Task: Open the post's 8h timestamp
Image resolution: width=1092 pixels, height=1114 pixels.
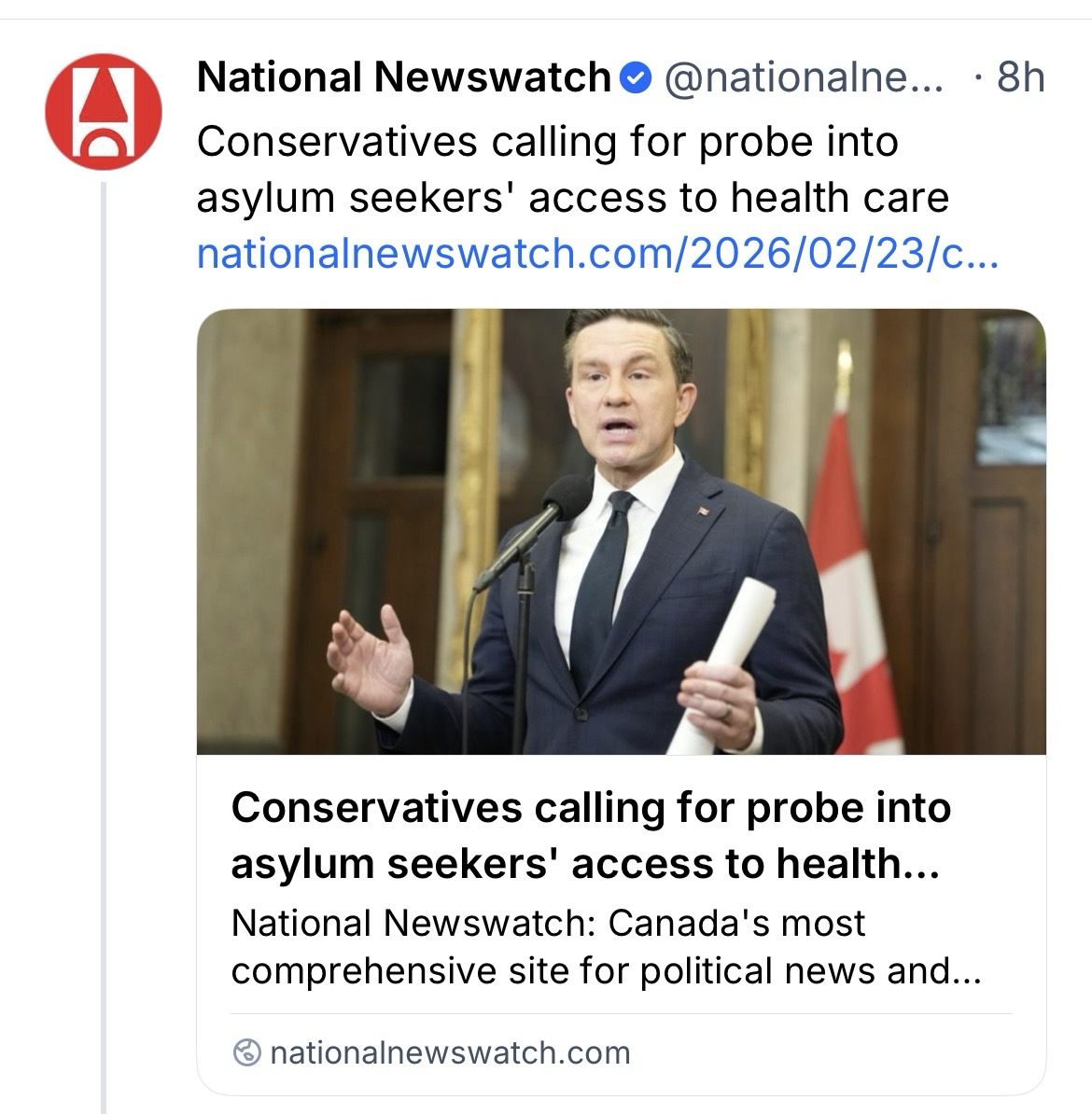Action: point(1019,78)
